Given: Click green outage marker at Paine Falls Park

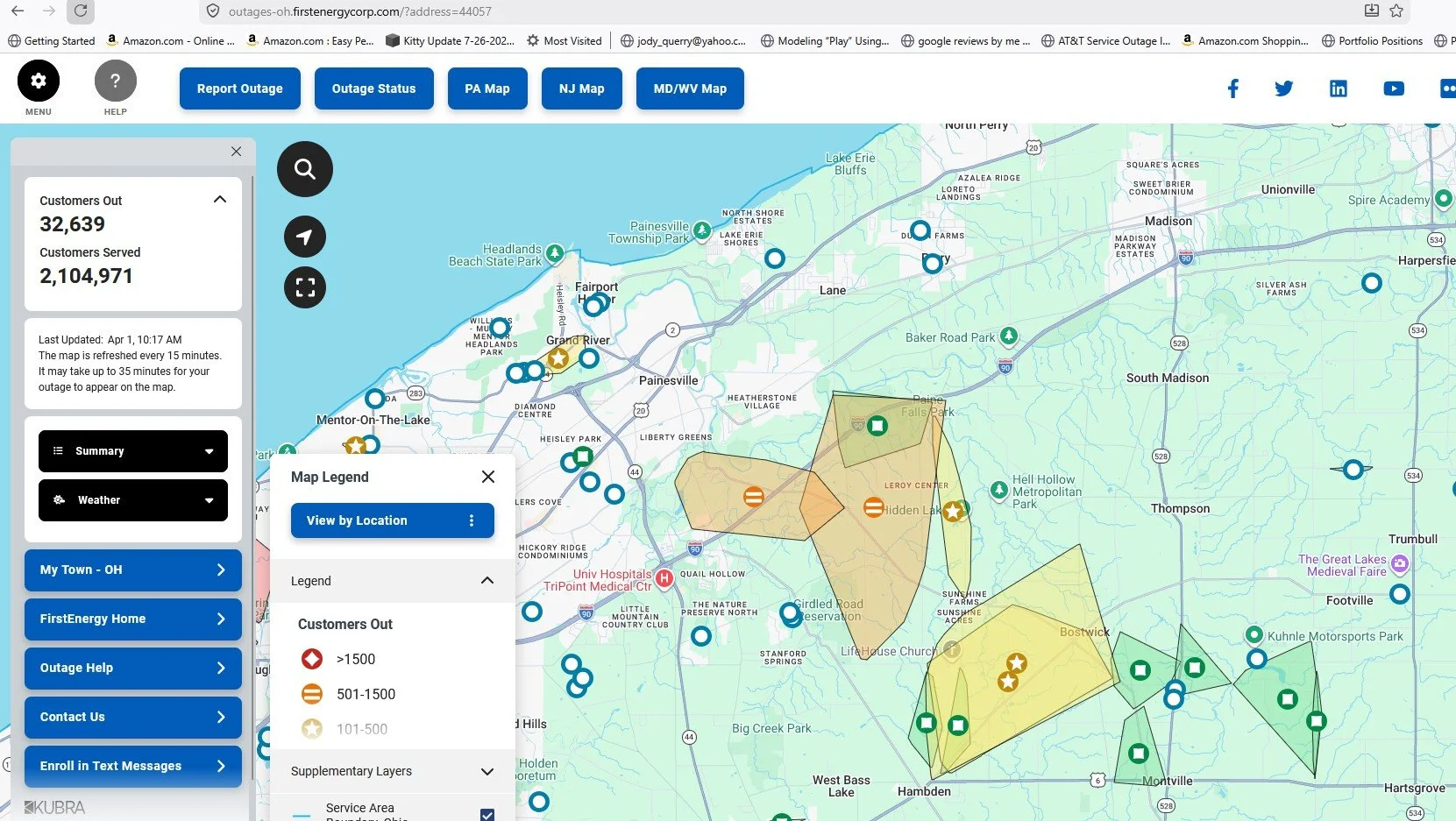Looking at the screenshot, I should click(877, 427).
